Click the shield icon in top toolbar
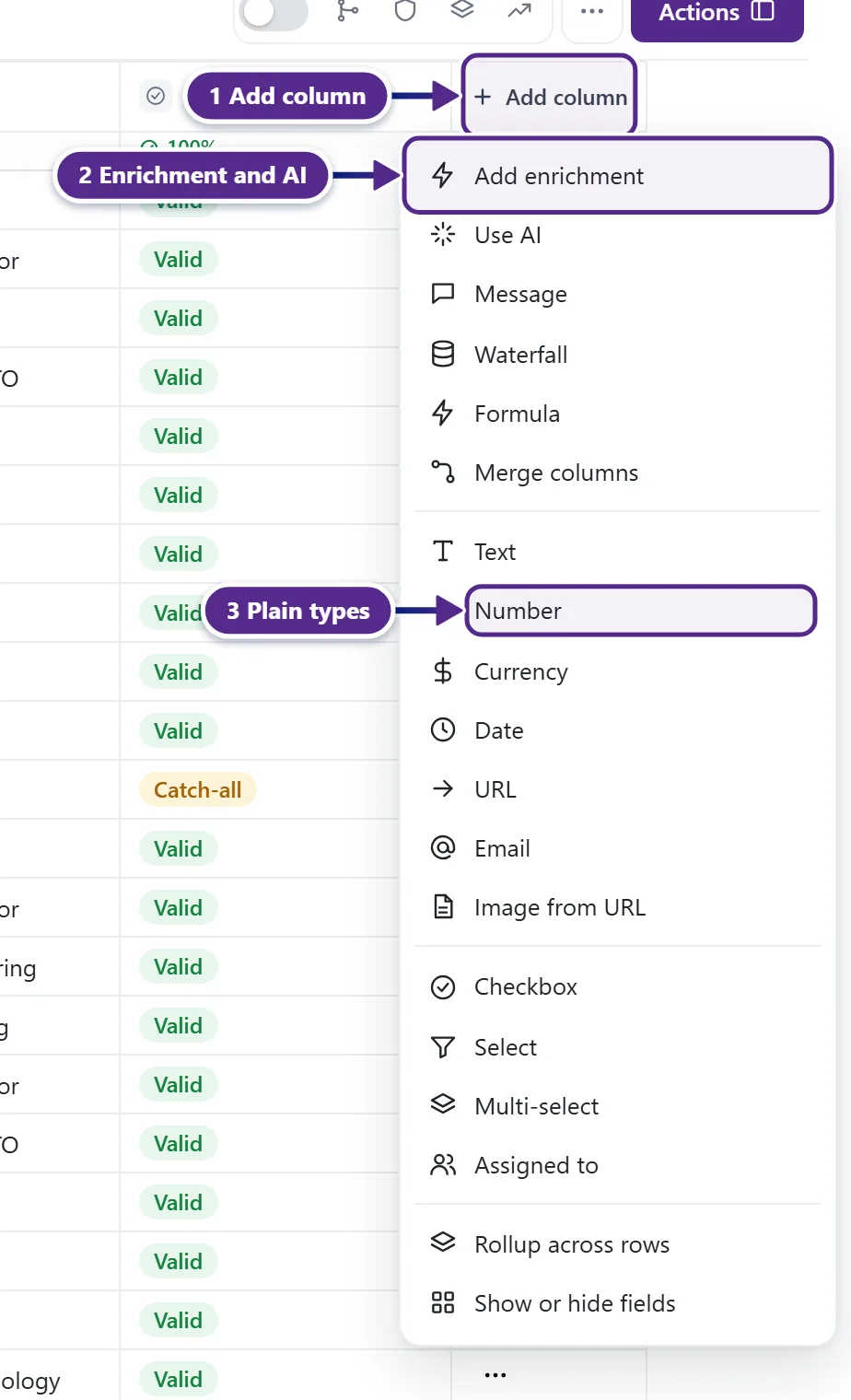The height and width of the screenshot is (1400, 851). pyautogui.click(x=405, y=11)
